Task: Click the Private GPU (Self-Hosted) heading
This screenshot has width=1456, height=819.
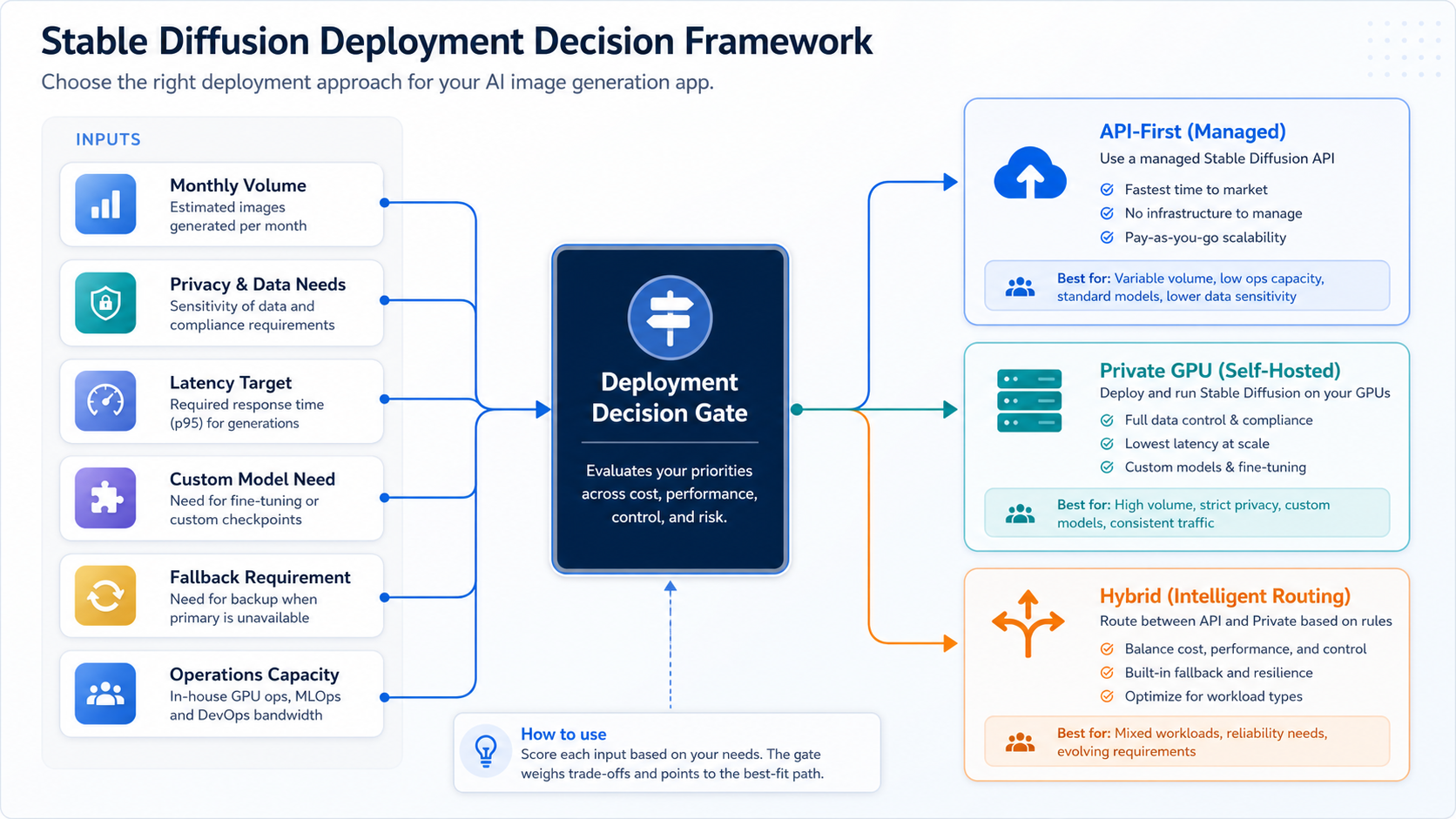Action: click(1220, 371)
